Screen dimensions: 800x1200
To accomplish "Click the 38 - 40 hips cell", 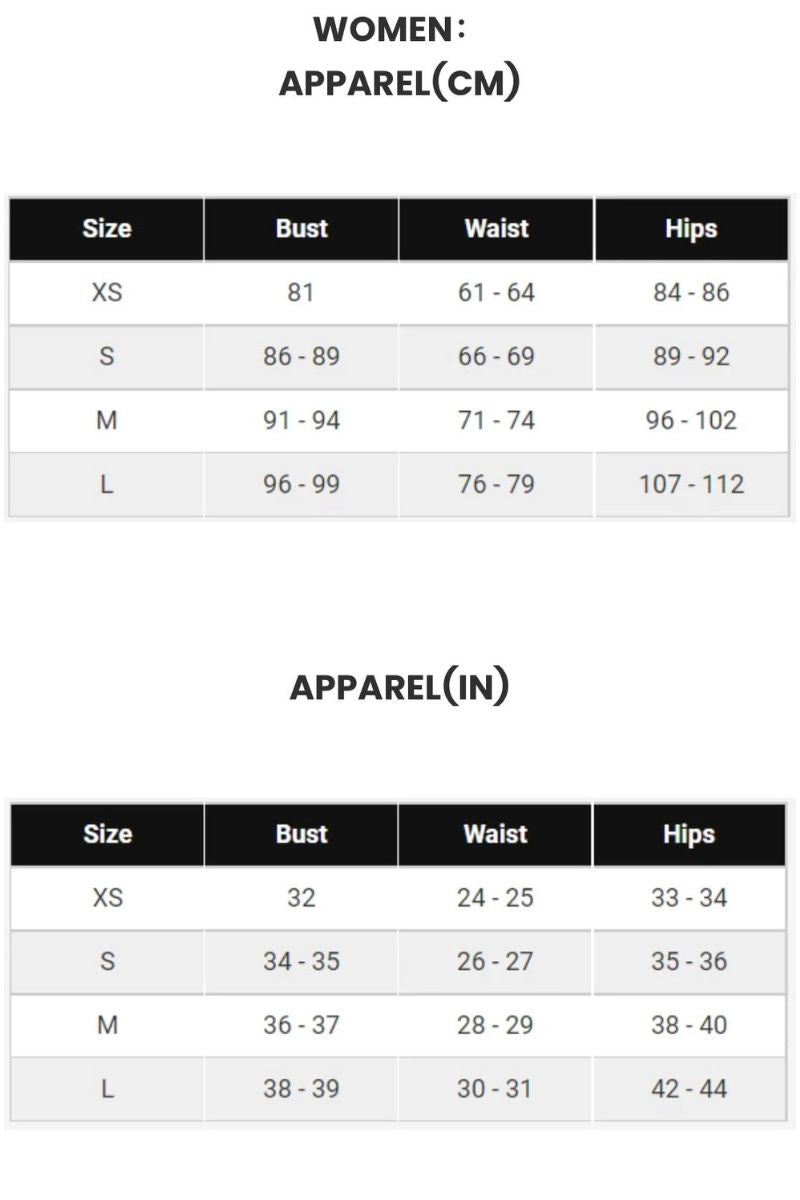I will (x=689, y=1026).
